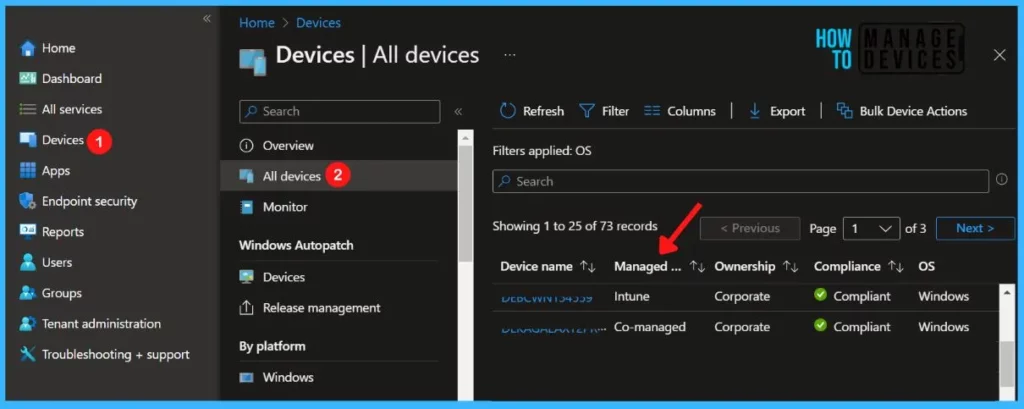
Task: Click the Home breadcrumb link
Action: 257,23
